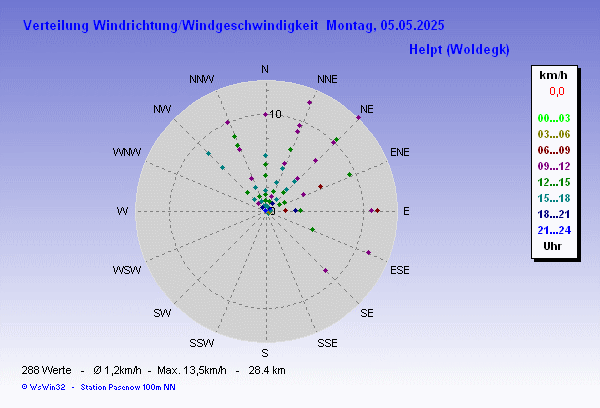
Task: Click the 'WSW' compass label
Action: [x=127, y=270]
